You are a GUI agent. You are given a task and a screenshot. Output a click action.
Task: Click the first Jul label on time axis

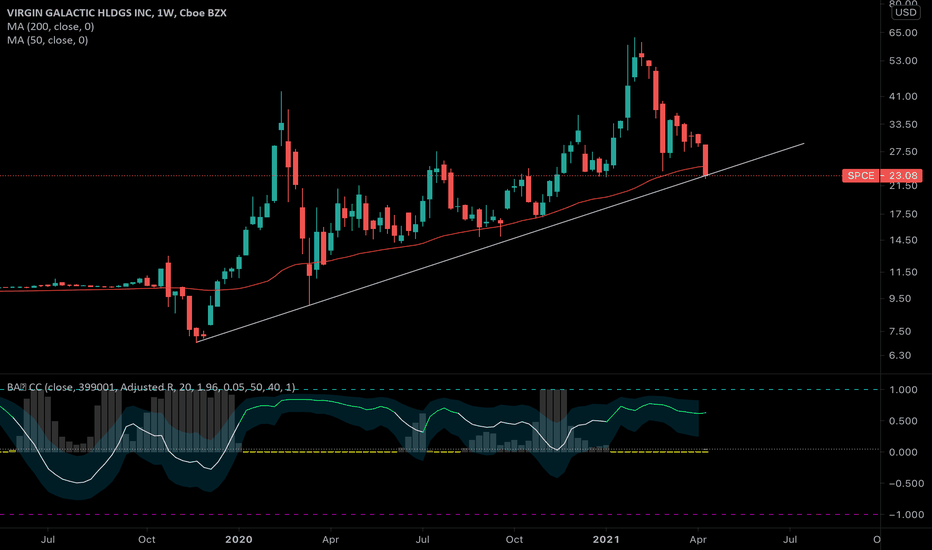(x=48, y=539)
